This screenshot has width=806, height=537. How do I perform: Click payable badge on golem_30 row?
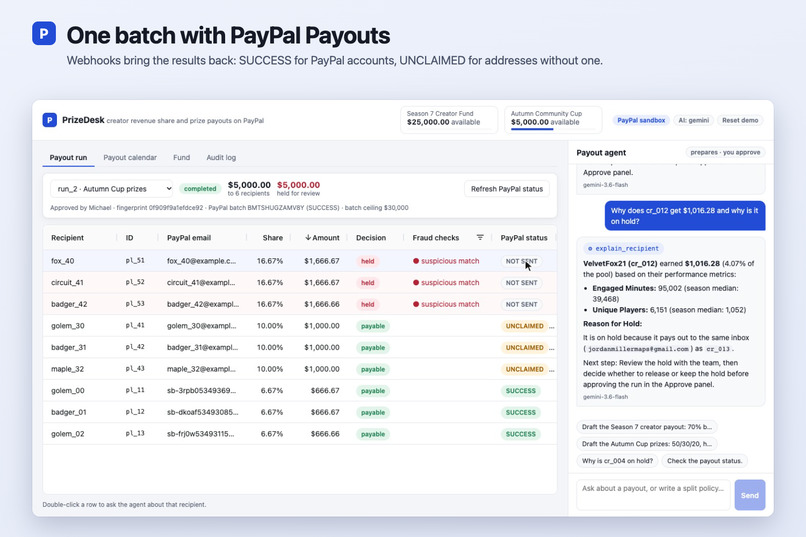click(373, 326)
